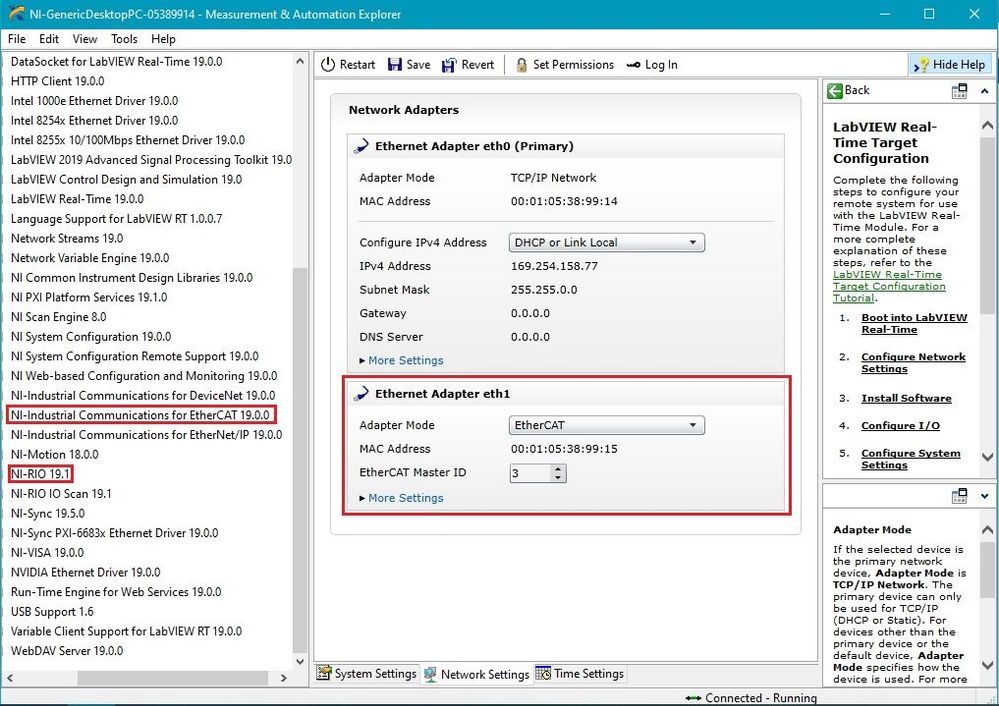The height and width of the screenshot is (706, 999).
Task: Select NI PXI Platform Services 19.1.0
Action: 89,297
